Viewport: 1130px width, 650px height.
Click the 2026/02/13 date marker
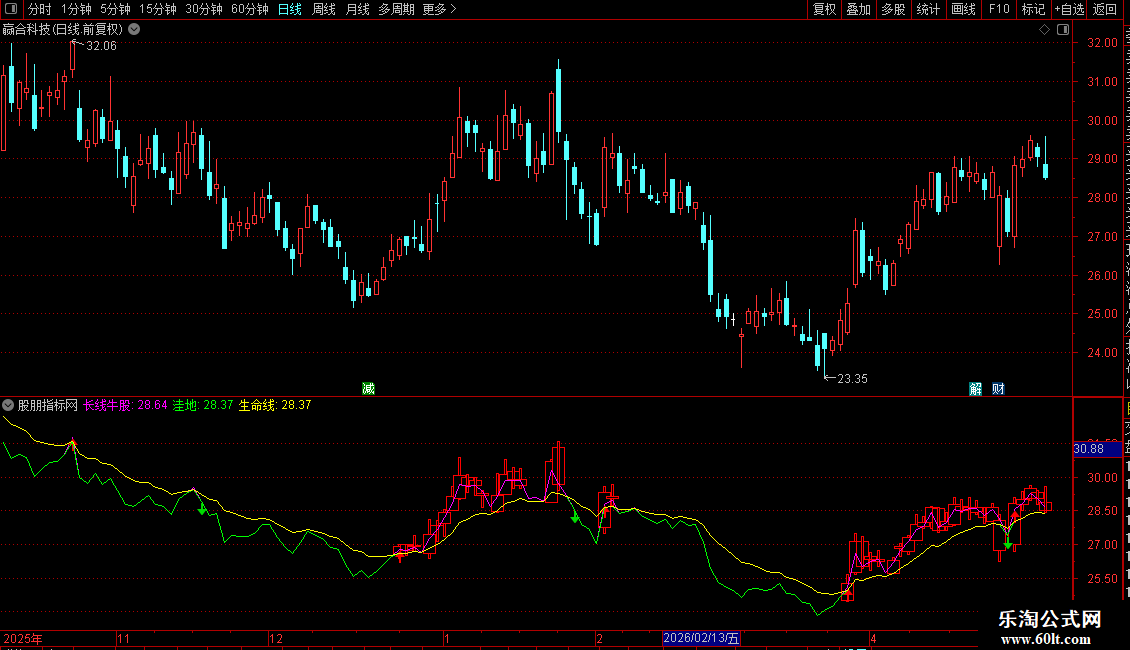[x=701, y=638]
